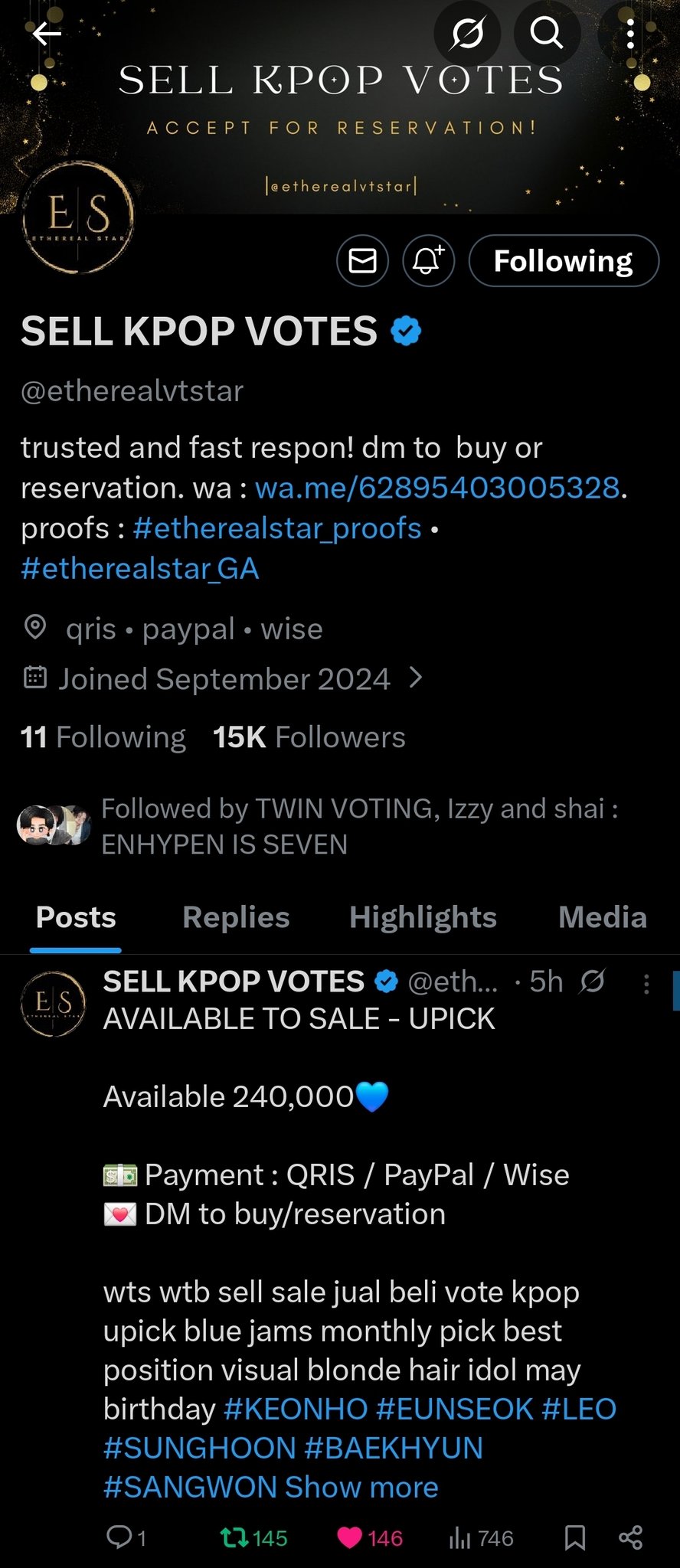Viewport: 680px width, 1568px height.
Task: Expand post text with Show more
Action: click(x=361, y=1487)
